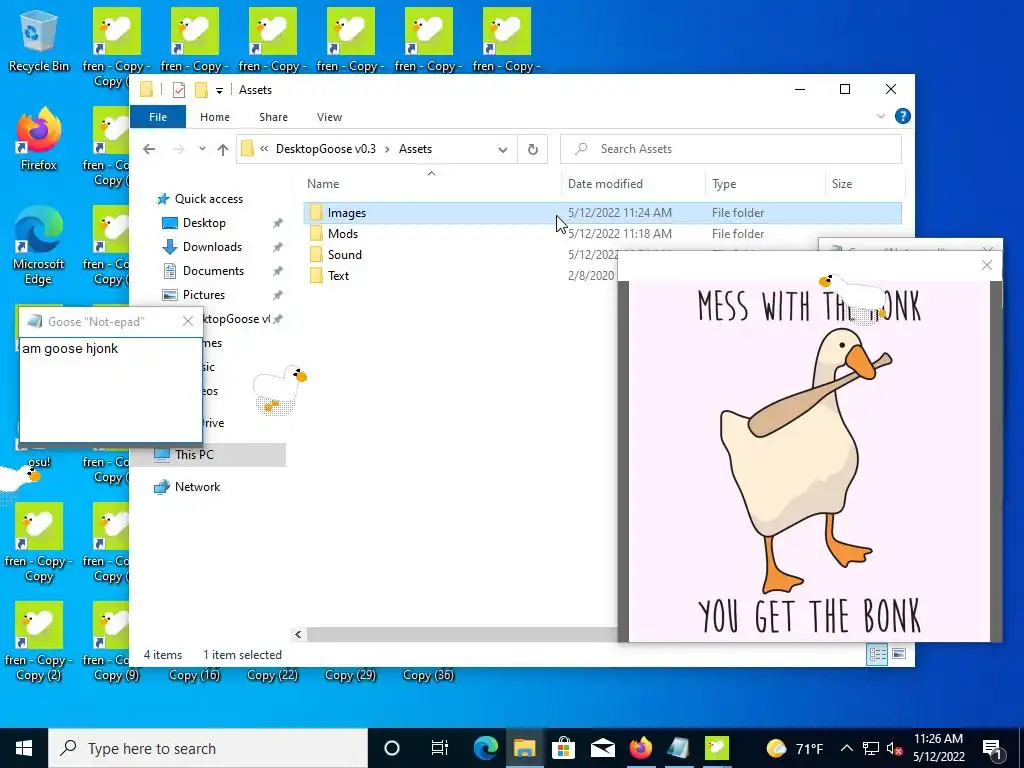The height and width of the screenshot is (768, 1024).
Task: Select the Text folder row
Action: click(x=460, y=276)
